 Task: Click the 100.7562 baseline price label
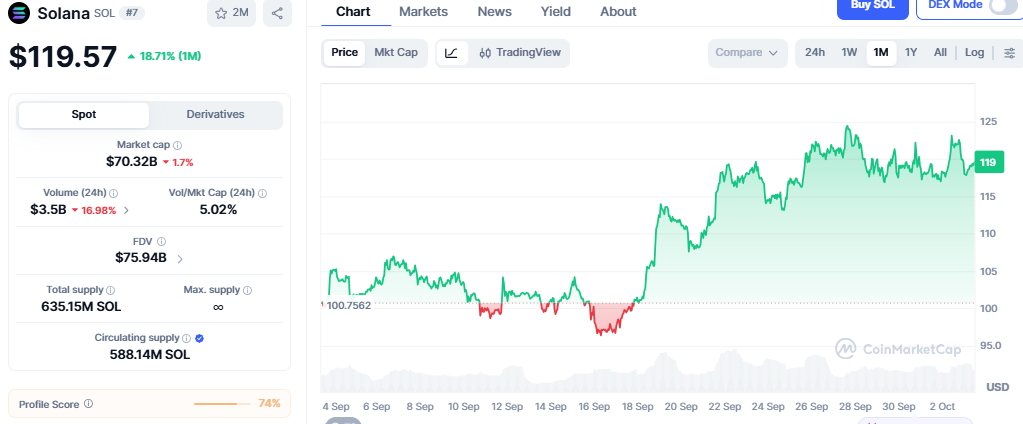(348, 305)
